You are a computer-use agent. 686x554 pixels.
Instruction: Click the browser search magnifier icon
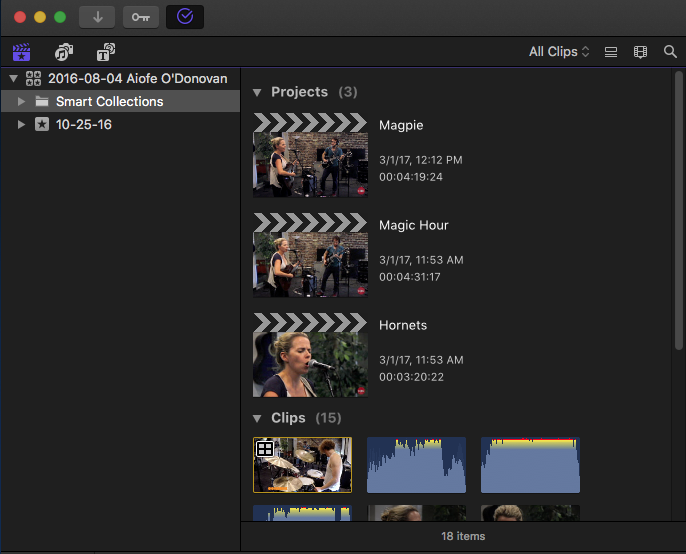(670, 52)
